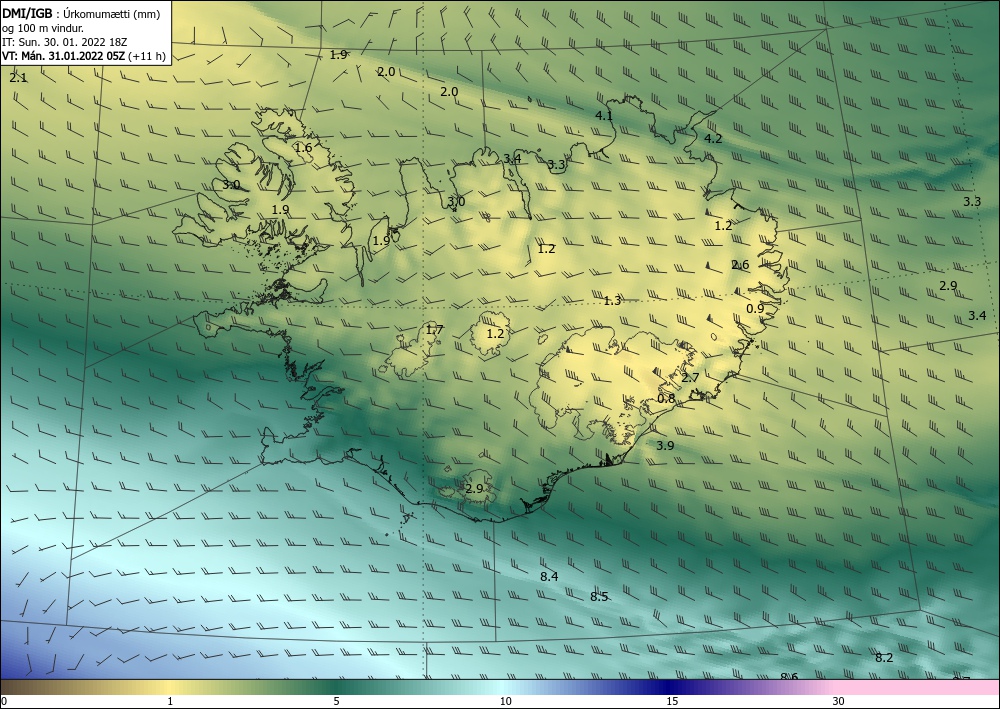This screenshot has height=709, width=1000.
Task: Select the 8.5 value south of Iceland
Action: point(599,597)
